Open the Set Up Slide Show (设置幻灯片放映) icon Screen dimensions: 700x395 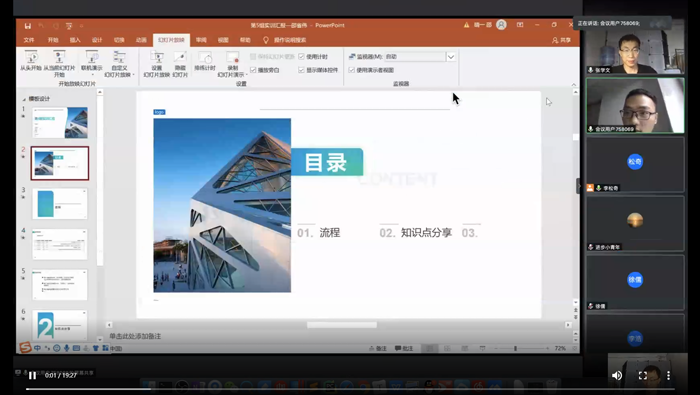(x=157, y=63)
